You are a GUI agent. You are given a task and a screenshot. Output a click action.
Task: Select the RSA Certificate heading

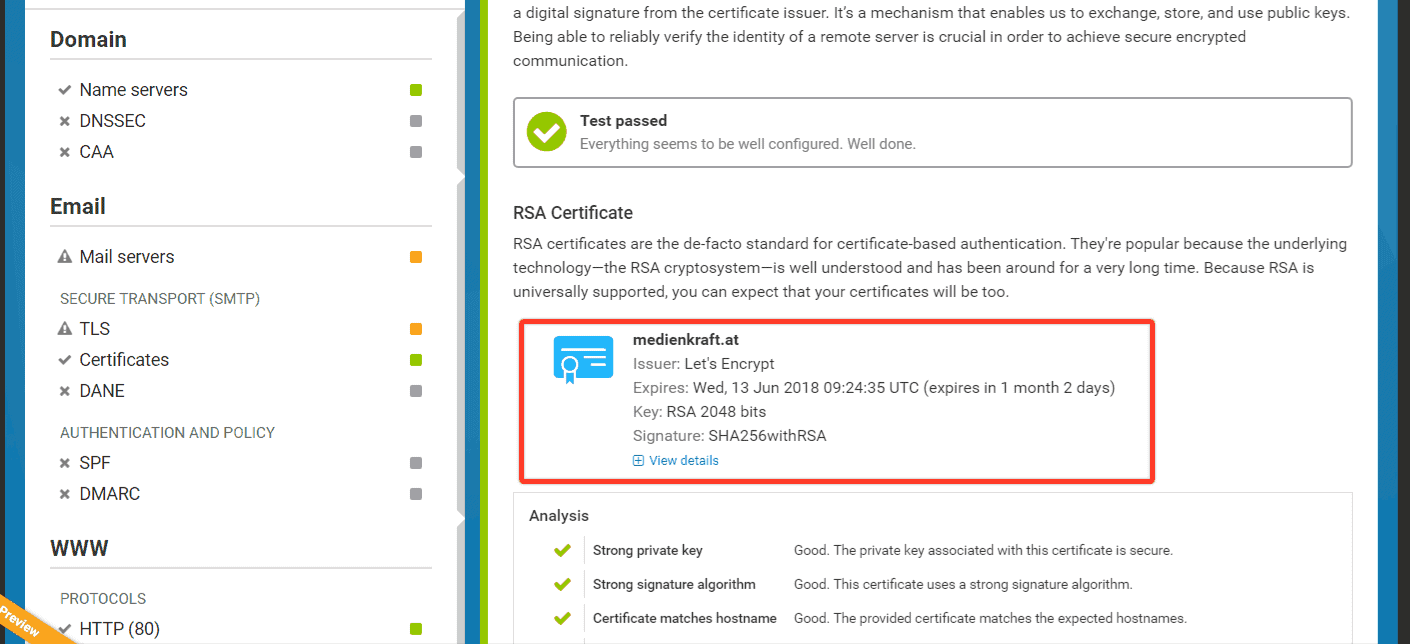coord(573,213)
